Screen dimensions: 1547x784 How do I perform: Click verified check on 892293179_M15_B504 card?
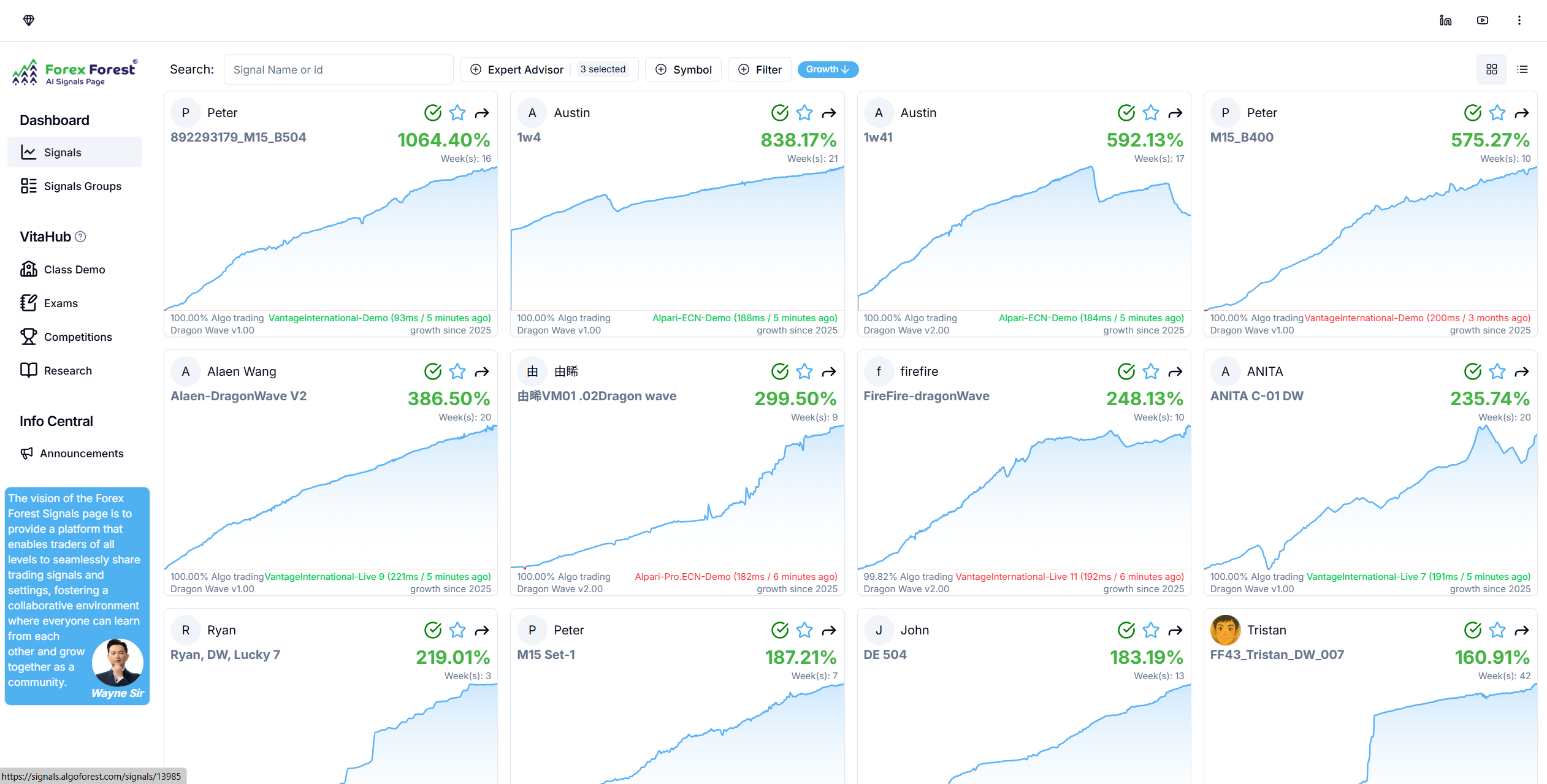433,113
